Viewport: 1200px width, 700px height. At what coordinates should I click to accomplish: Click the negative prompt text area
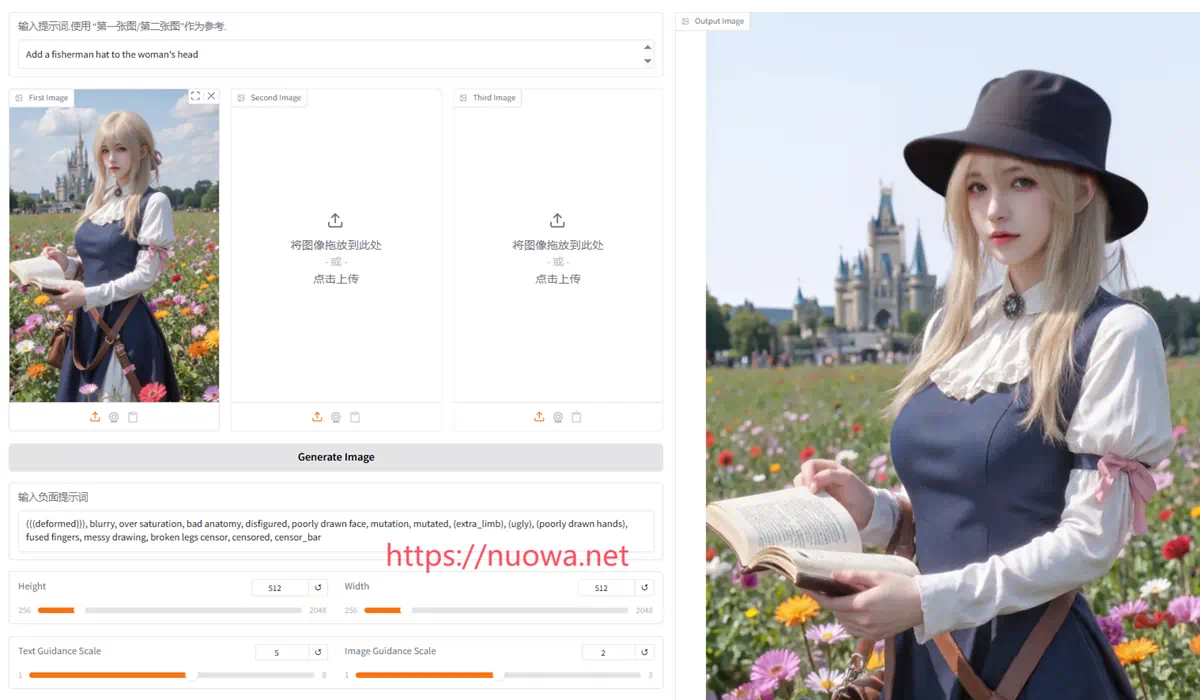(336, 531)
